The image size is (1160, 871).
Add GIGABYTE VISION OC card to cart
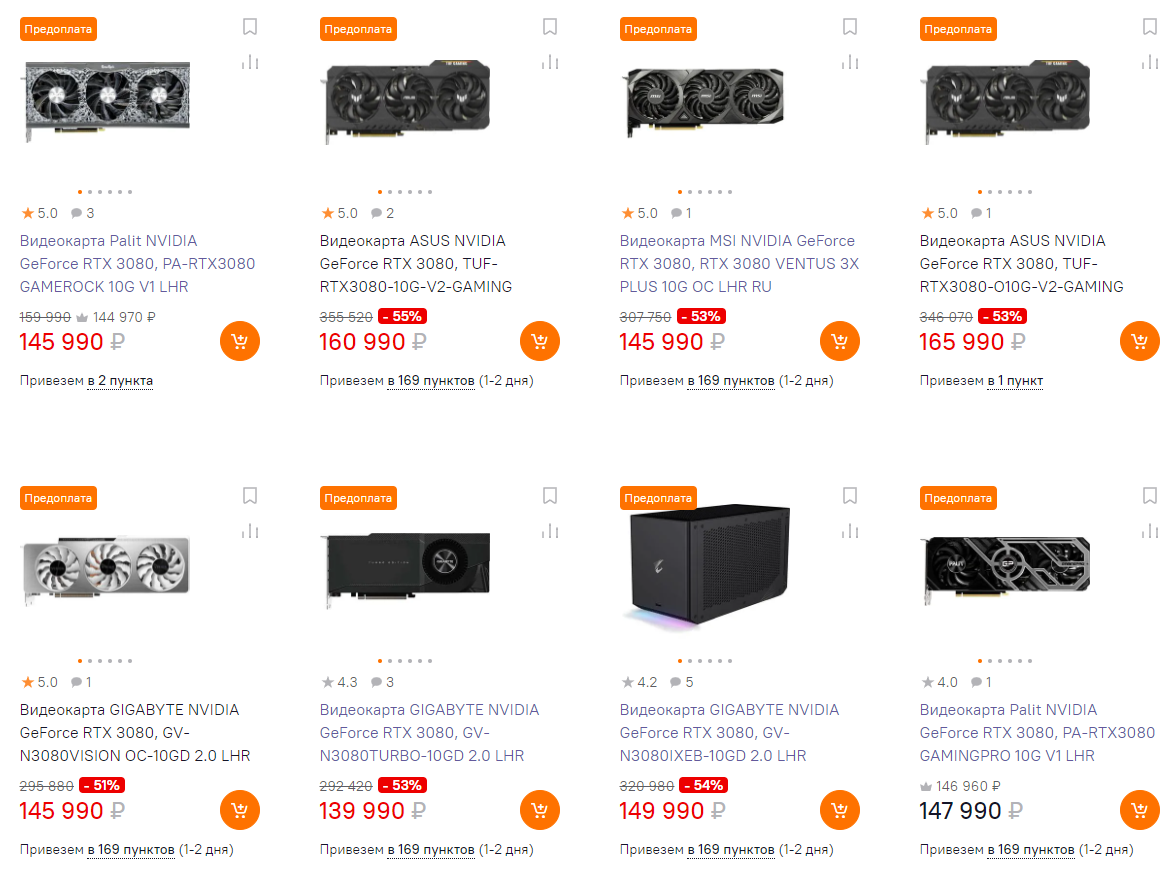click(x=239, y=810)
